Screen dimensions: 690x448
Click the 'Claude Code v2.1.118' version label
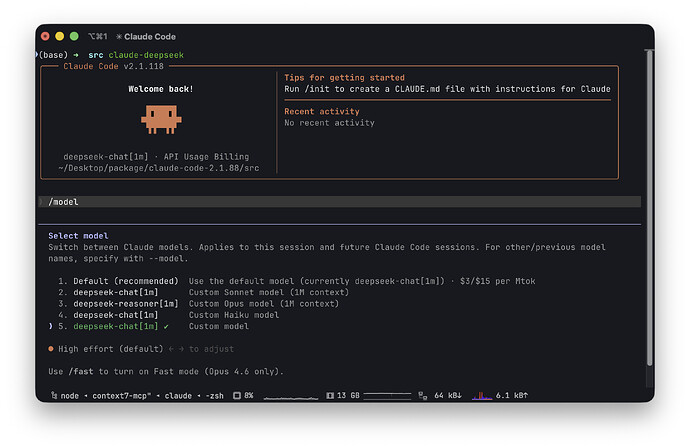click(x=114, y=66)
